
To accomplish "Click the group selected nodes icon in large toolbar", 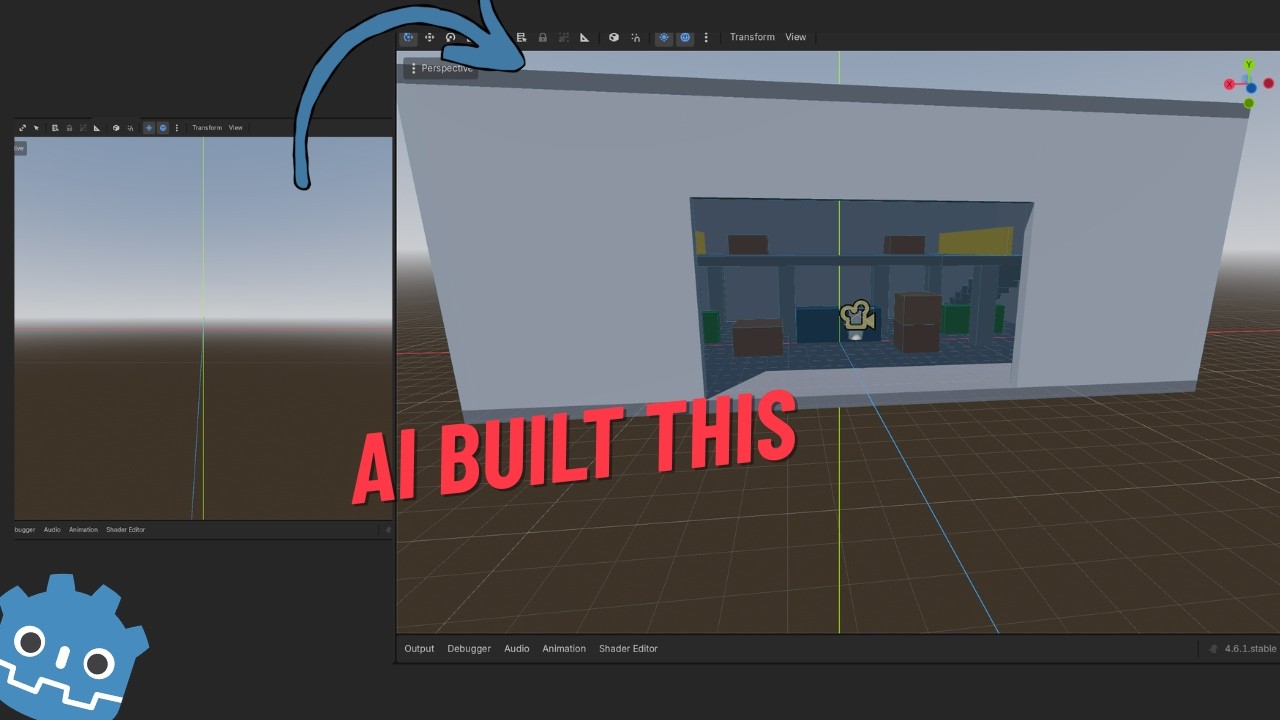I will [564, 37].
